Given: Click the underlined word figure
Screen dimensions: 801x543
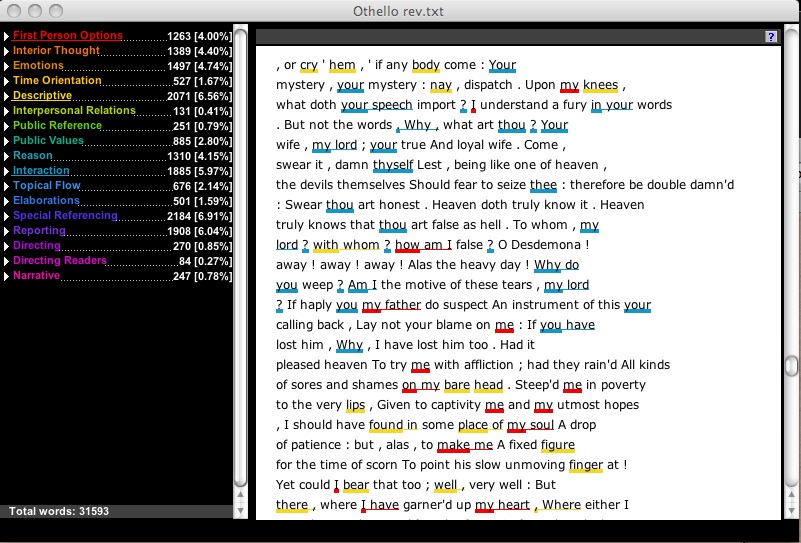Looking at the screenshot, I should tap(558, 445).
